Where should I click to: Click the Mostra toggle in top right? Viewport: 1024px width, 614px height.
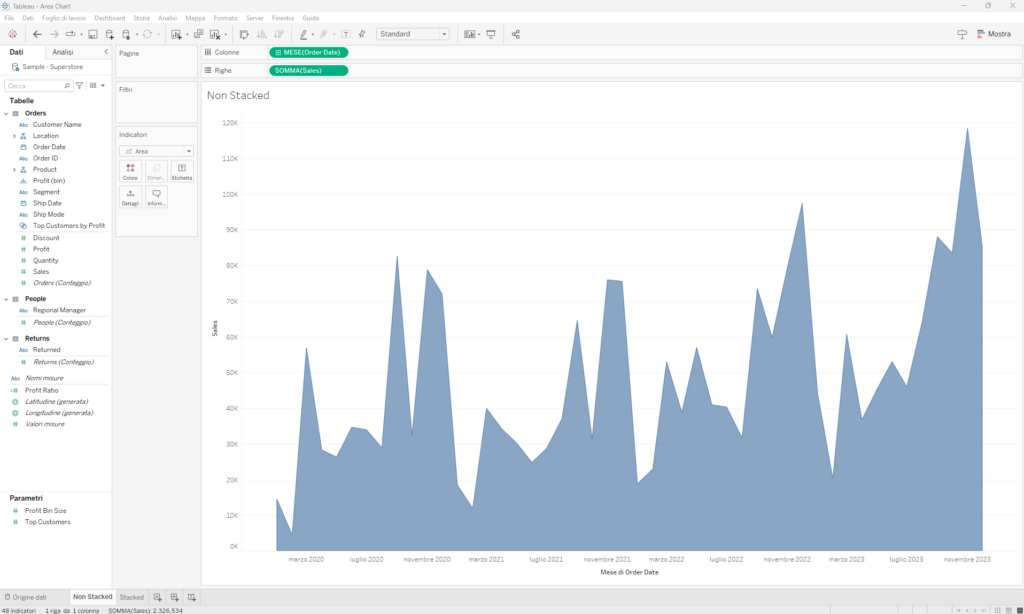[x=992, y=33]
